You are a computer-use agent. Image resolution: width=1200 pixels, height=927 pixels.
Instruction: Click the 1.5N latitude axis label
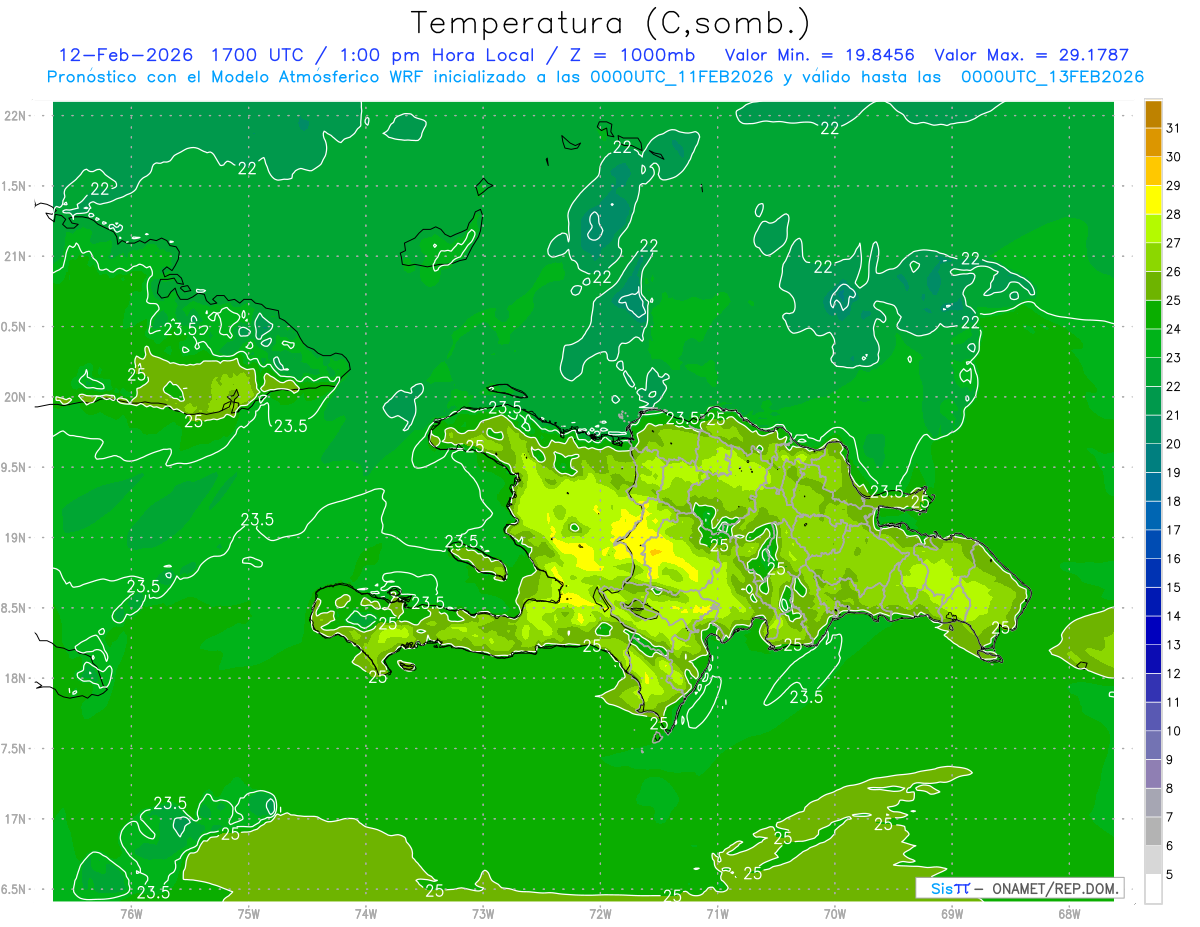coord(13,186)
